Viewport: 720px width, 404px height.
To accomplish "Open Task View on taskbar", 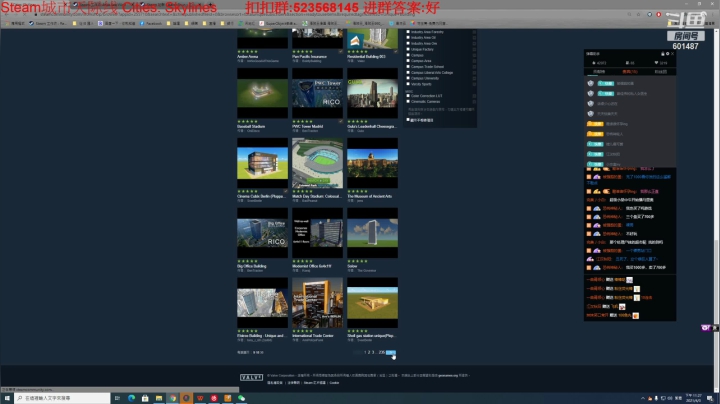I will 118,398.
